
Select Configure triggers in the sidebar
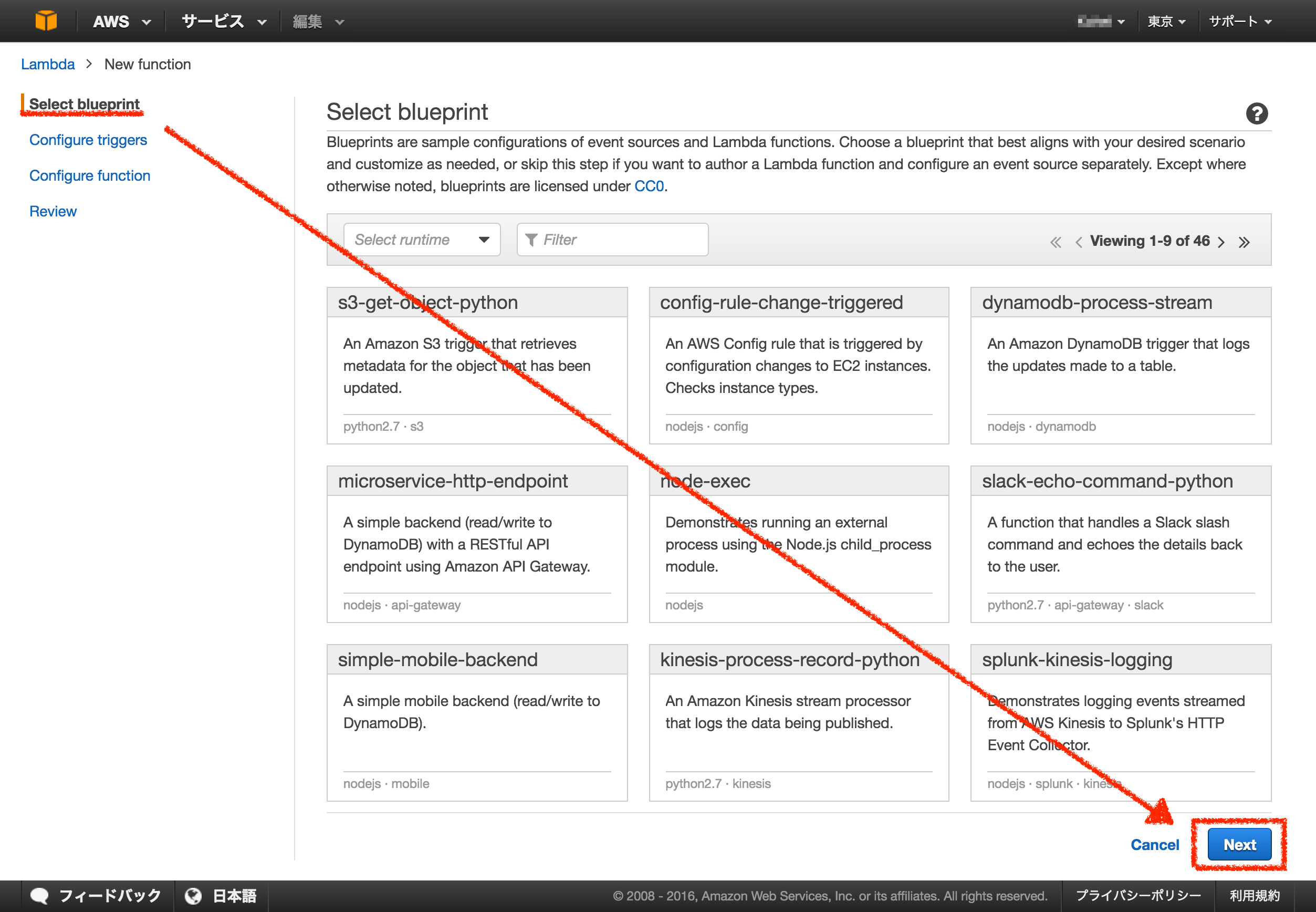pos(88,140)
